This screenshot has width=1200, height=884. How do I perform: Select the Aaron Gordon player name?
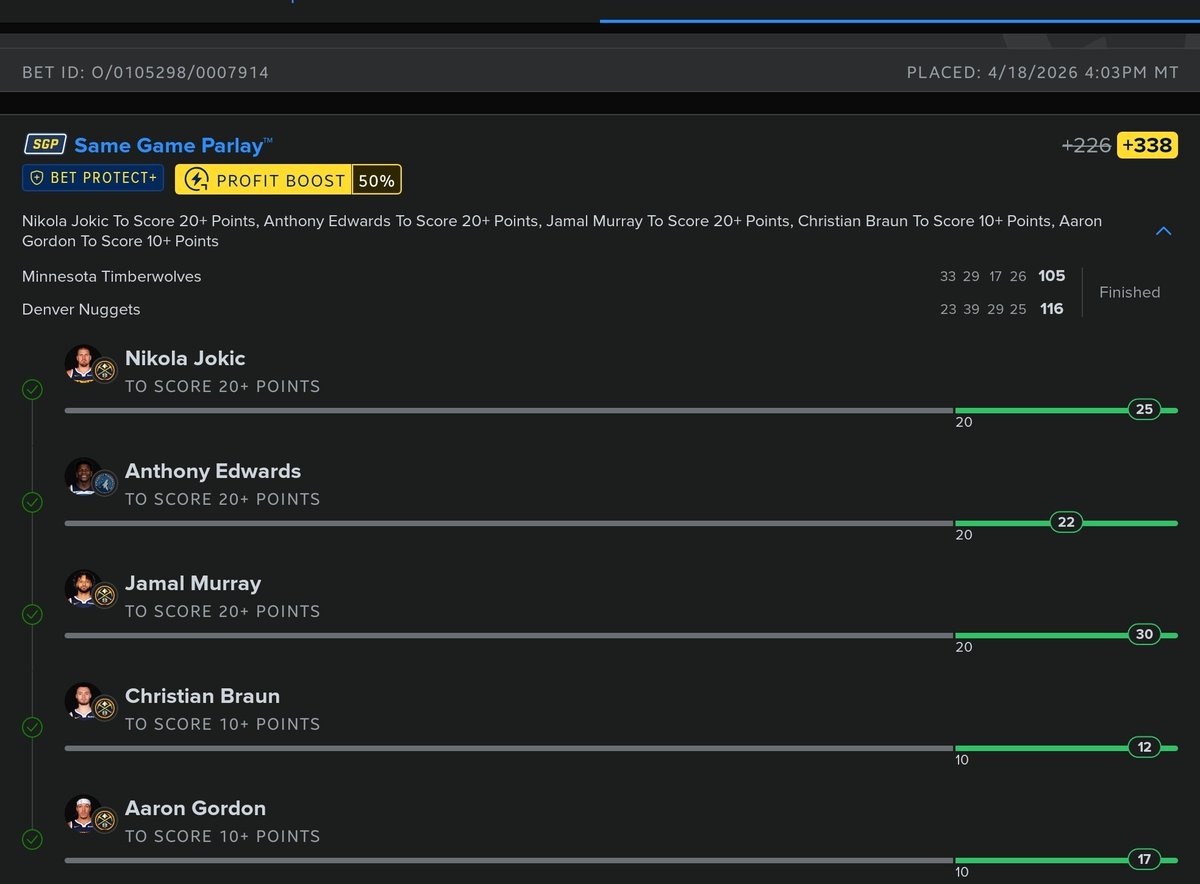point(195,808)
